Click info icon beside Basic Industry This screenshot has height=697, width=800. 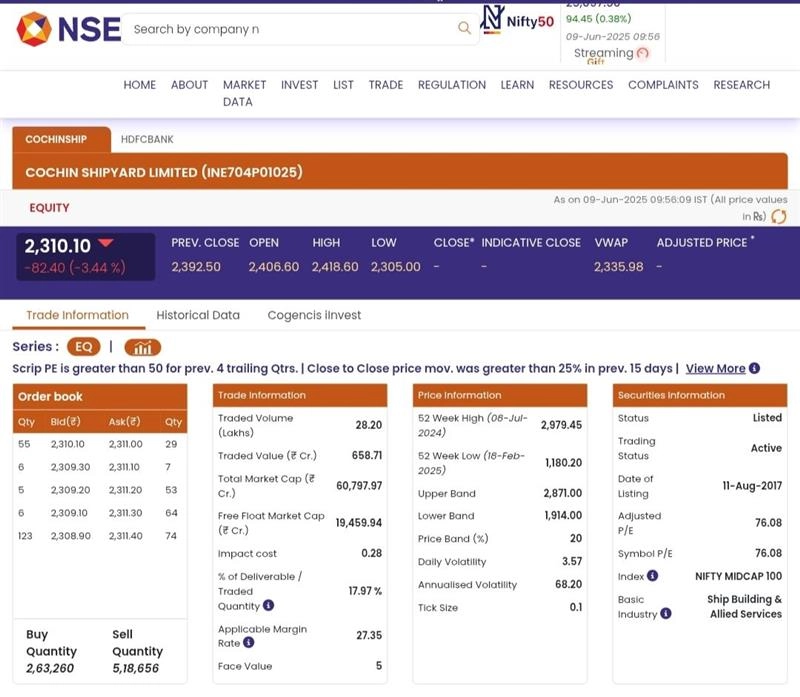(x=666, y=613)
